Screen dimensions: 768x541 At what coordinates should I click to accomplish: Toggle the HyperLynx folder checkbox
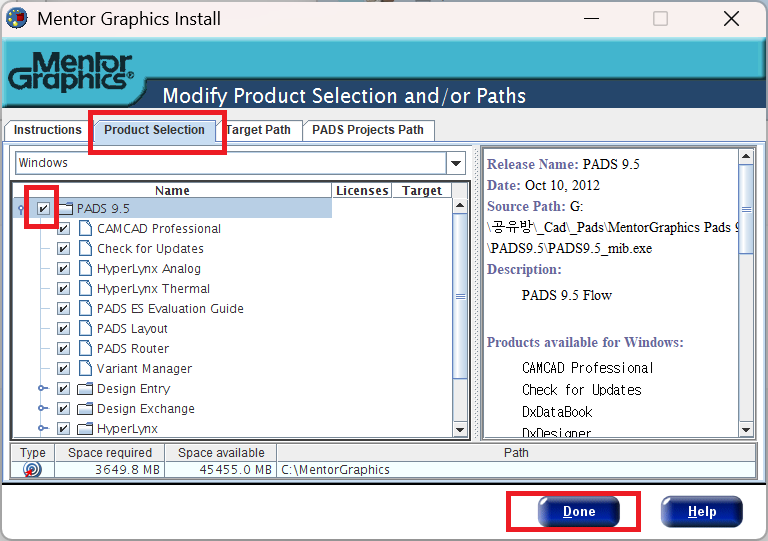(63, 428)
